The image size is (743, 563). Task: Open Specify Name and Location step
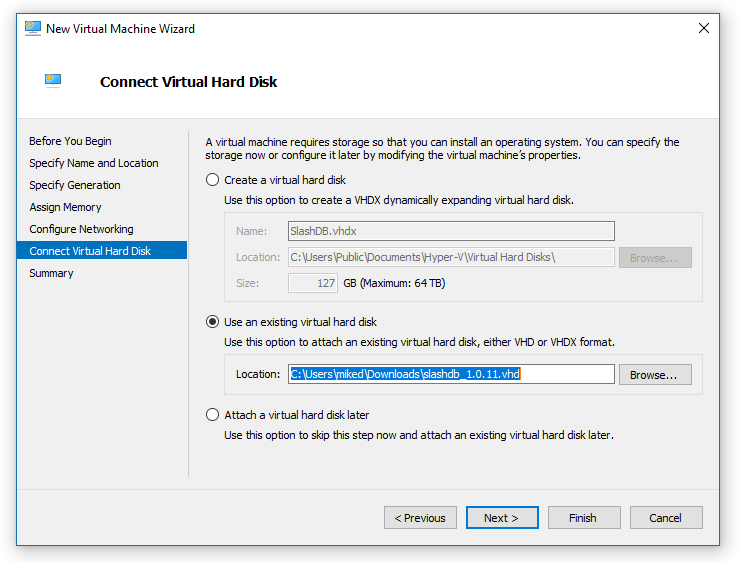93,163
